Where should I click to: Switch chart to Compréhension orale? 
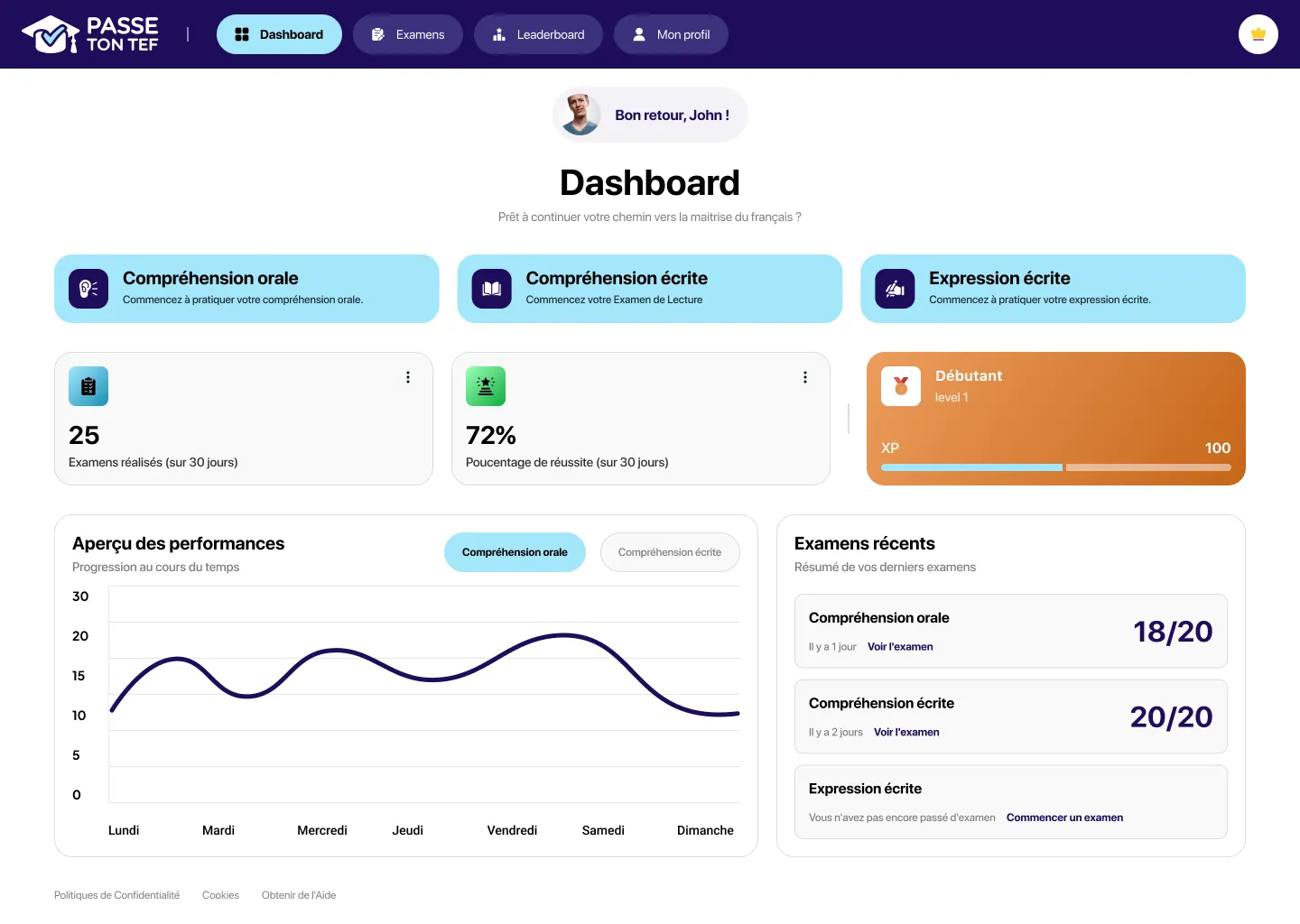(515, 552)
